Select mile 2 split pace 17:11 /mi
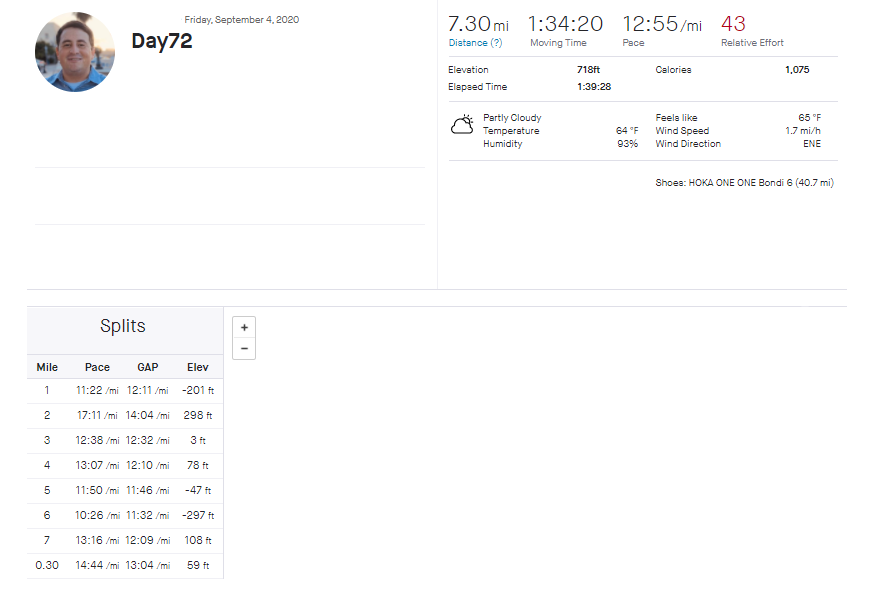The height and width of the screenshot is (590, 872). (97, 415)
